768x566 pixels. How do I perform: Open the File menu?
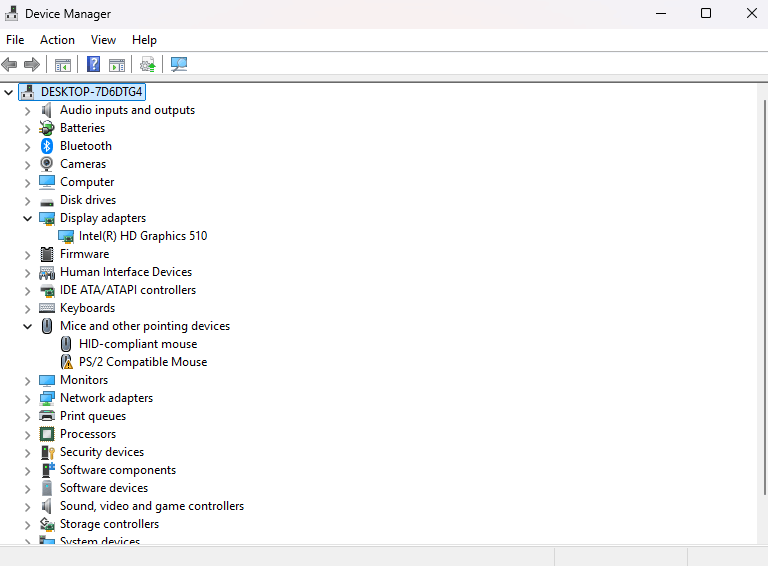(15, 40)
